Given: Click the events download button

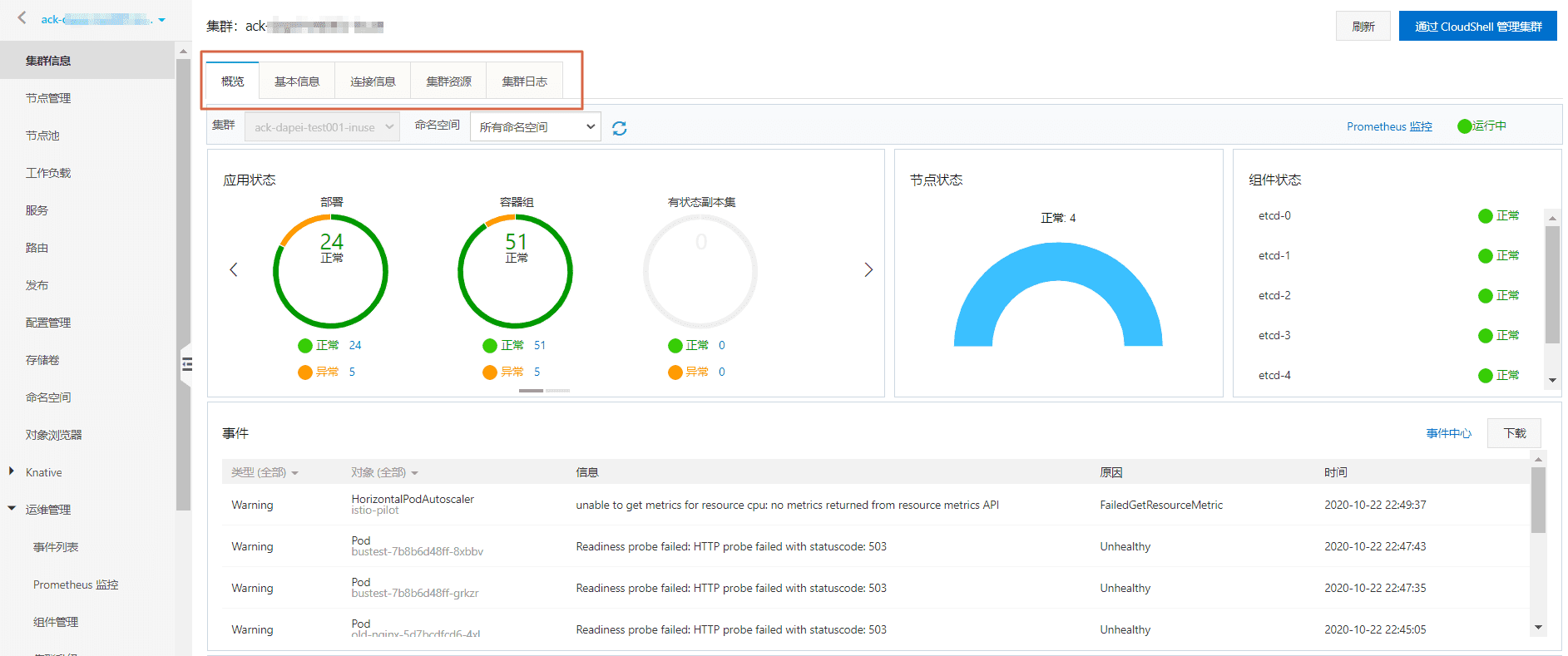Looking at the screenshot, I should [x=1515, y=433].
